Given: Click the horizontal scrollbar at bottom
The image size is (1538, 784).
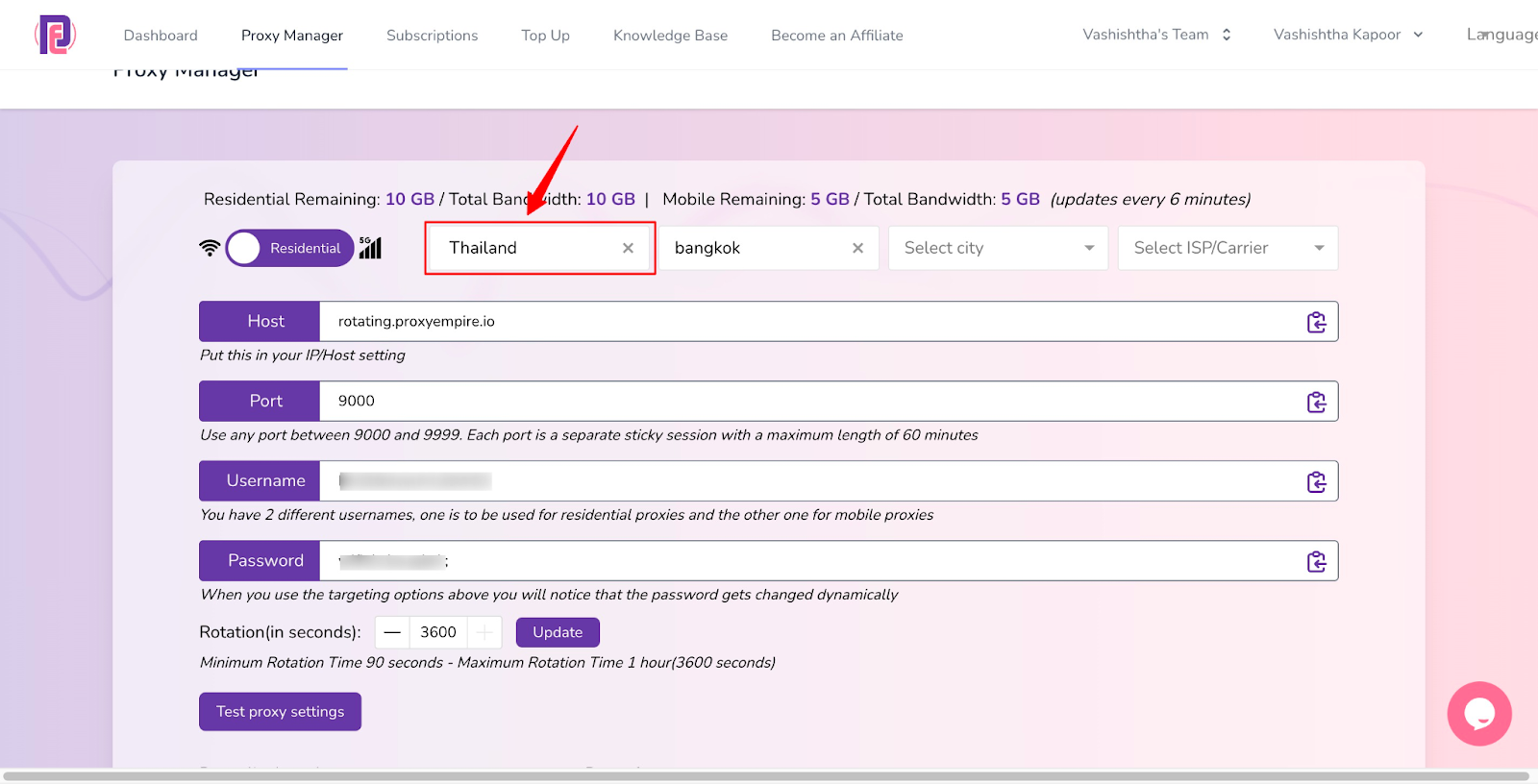Looking at the screenshot, I should tap(765, 776).
